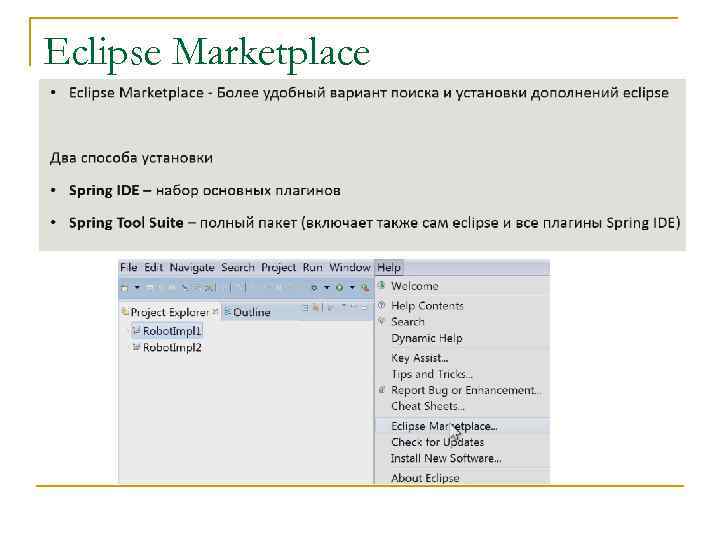The height and width of the screenshot is (540, 720).
Task: Expand the Run dropdown arrow
Action: click(x=352, y=287)
